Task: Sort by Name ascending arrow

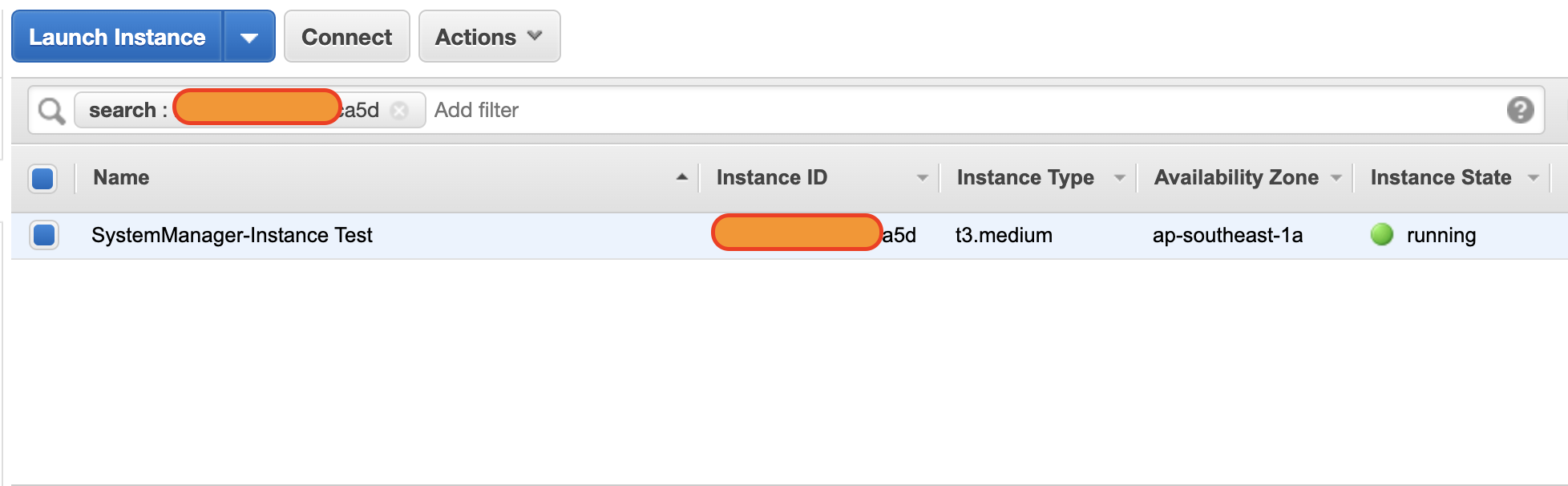Action: (x=682, y=177)
